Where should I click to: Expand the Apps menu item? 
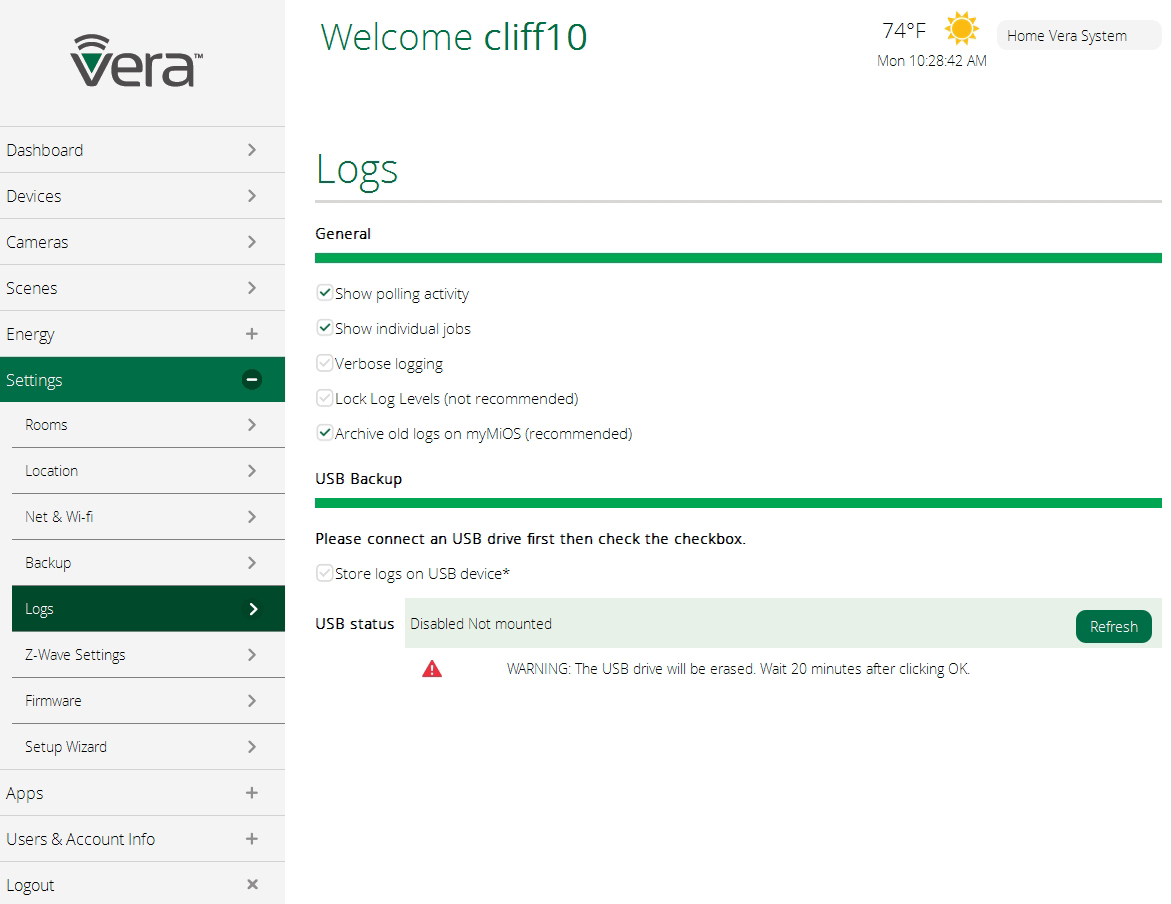[142, 793]
